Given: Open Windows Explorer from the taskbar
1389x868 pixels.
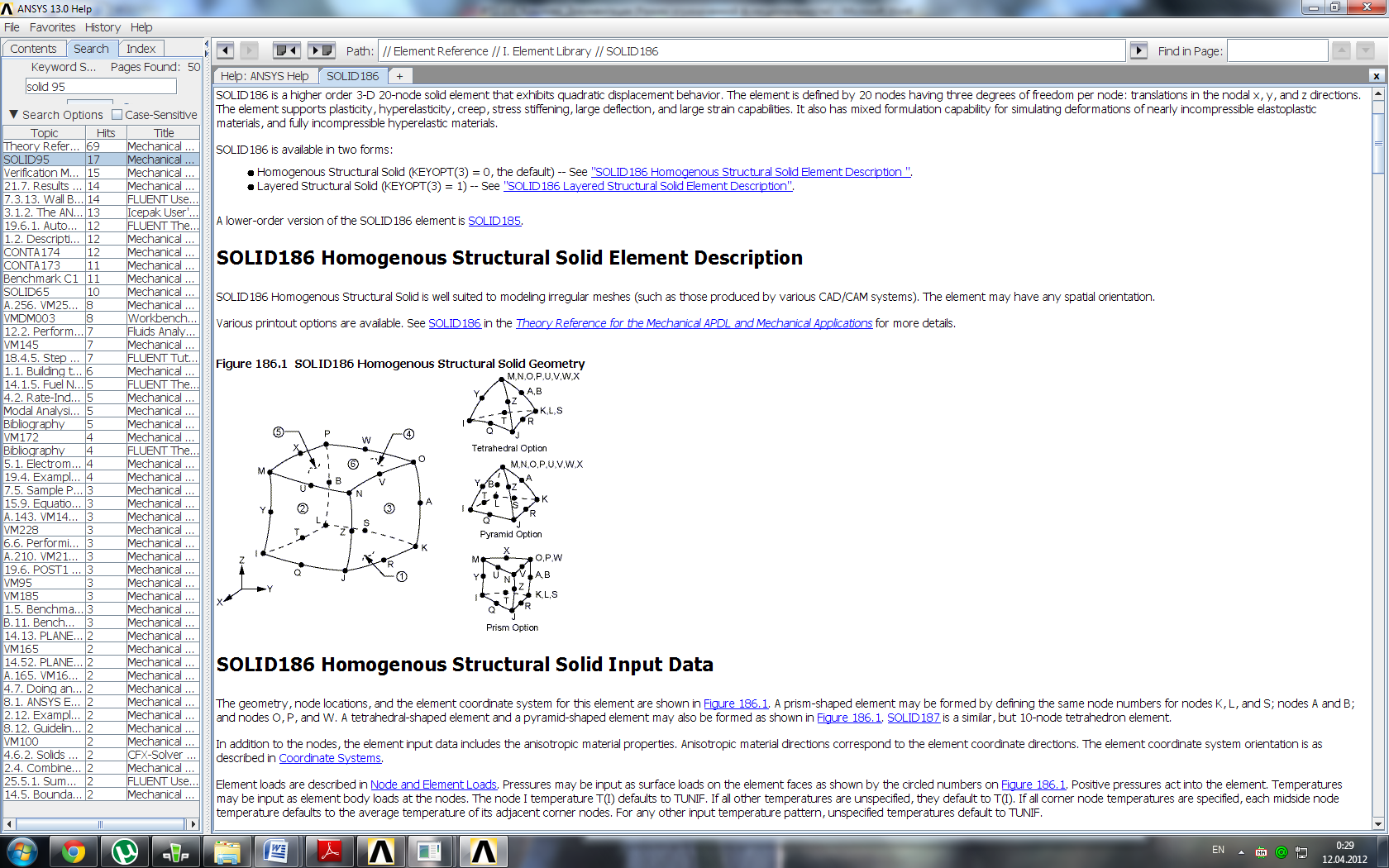Looking at the screenshot, I should [227, 851].
